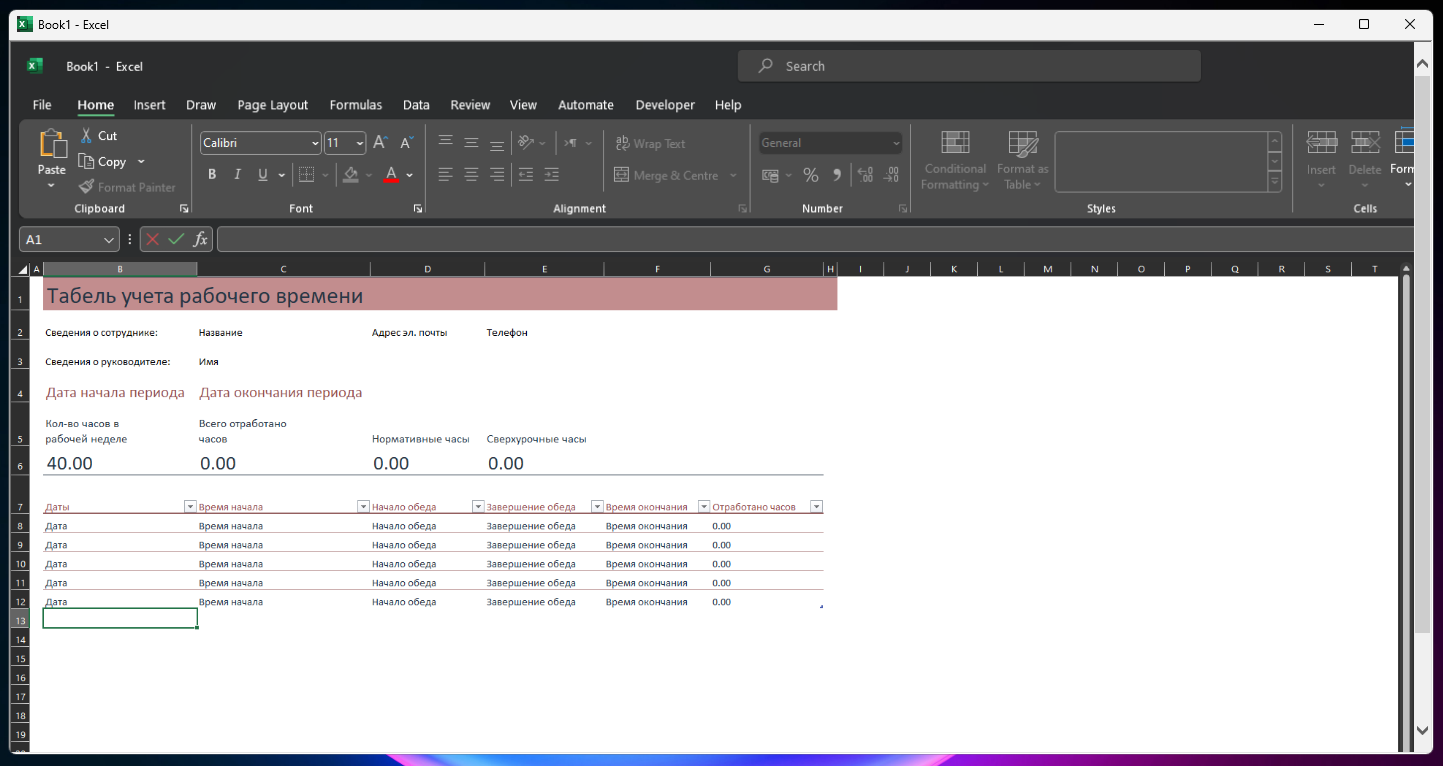Apply Comma Style
1443x766 pixels.
[837, 175]
